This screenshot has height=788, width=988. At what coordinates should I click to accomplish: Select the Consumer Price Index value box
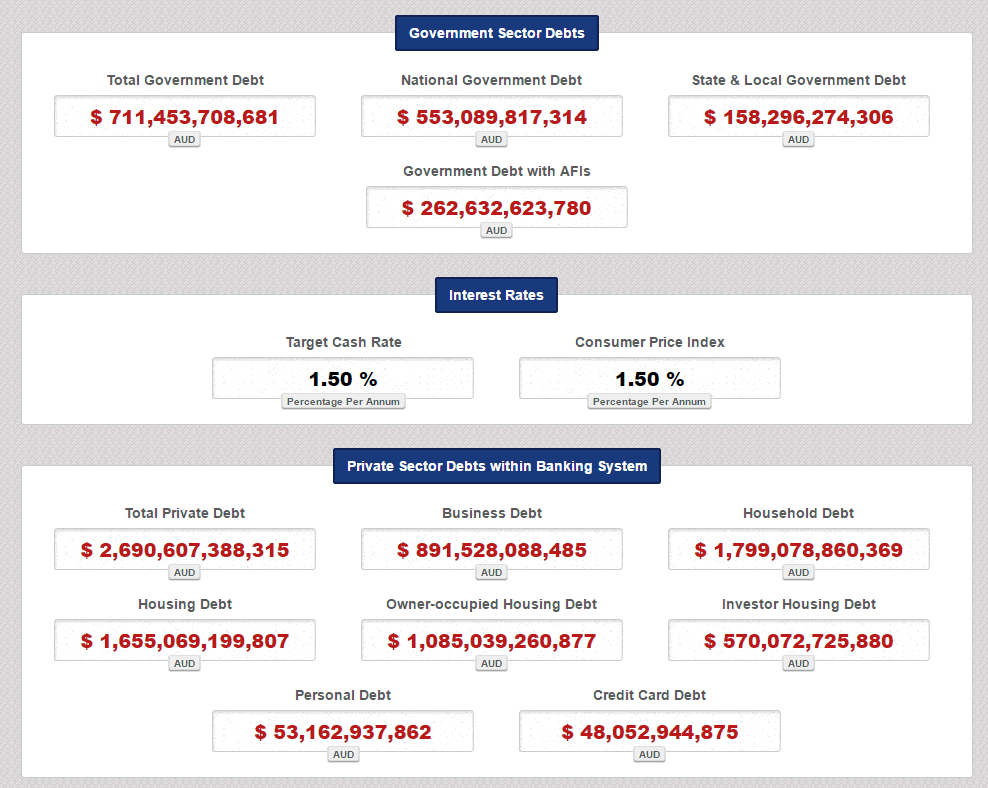point(649,379)
